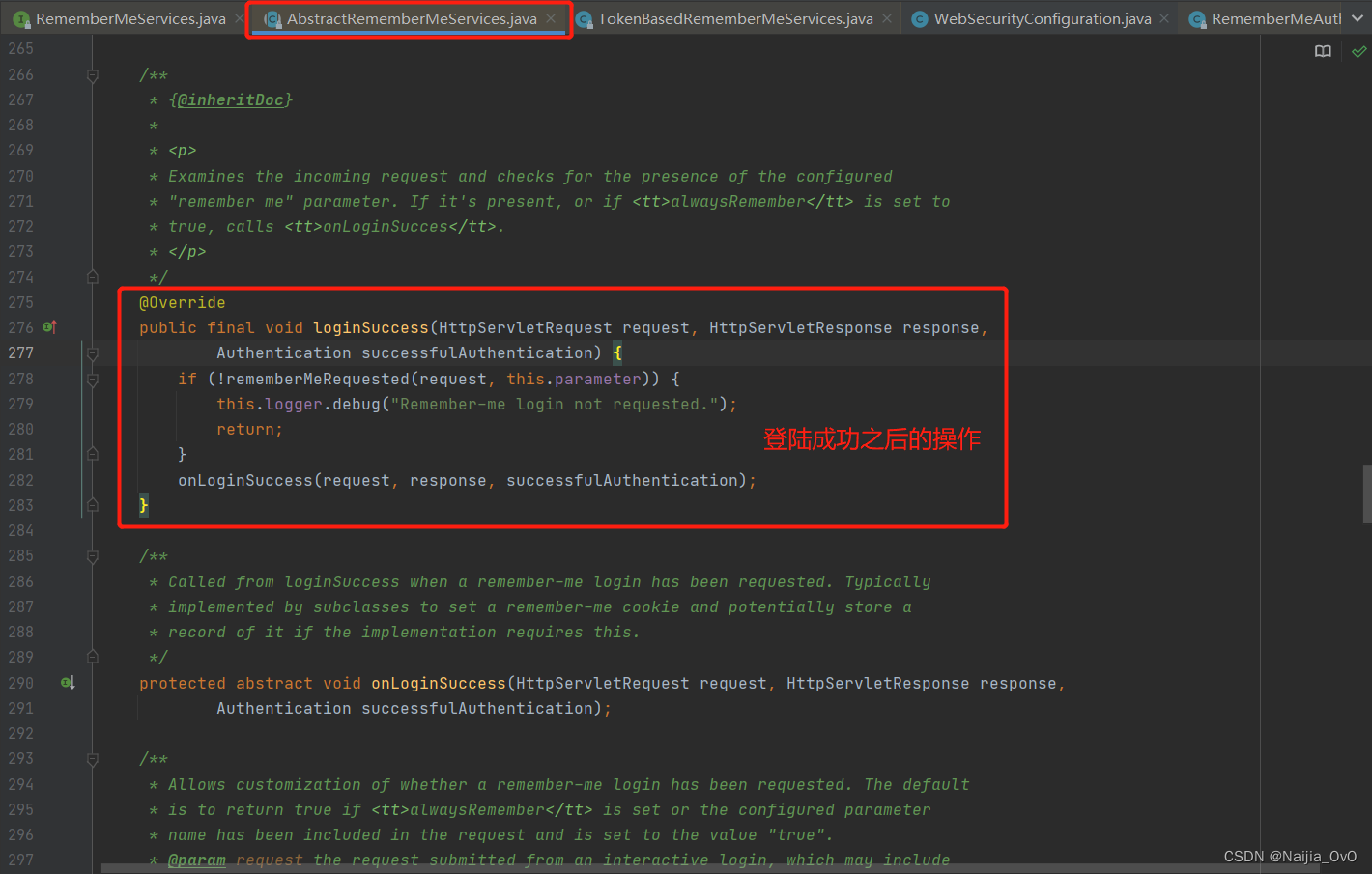Image resolution: width=1372 pixels, height=874 pixels.
Task: Expand the hidden editor tabs dropdown chevron
Action: coord(1358,18)
